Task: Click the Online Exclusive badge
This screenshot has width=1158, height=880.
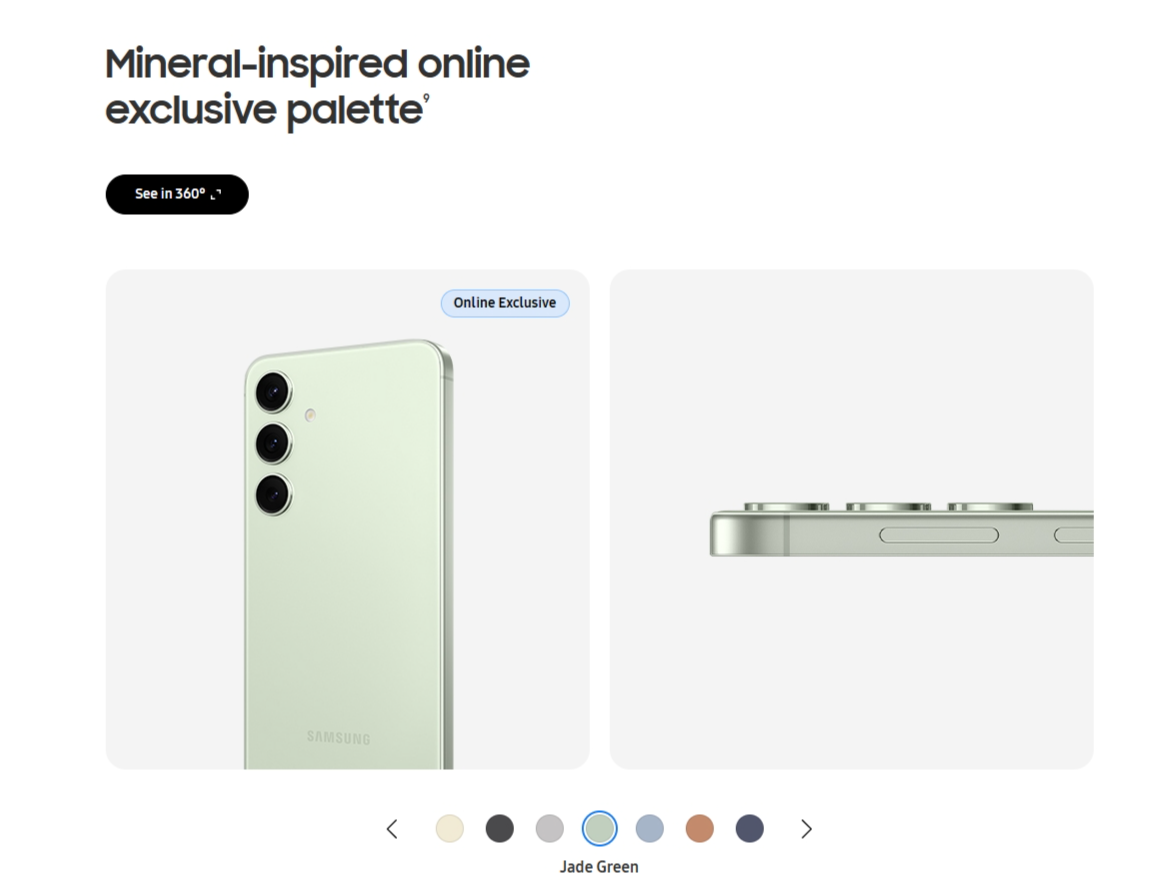Action: point(505,303)
